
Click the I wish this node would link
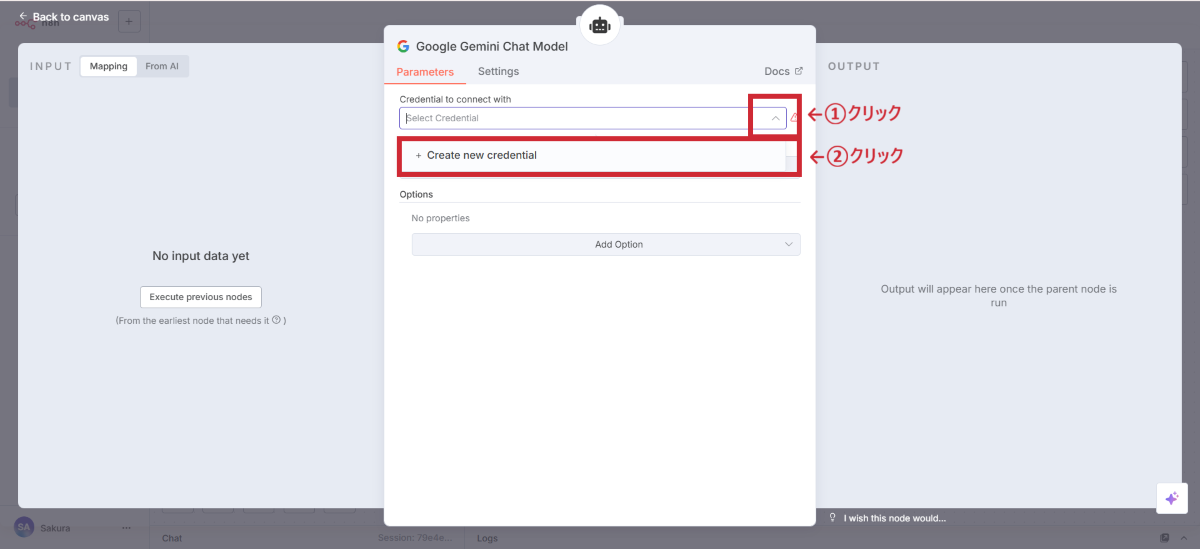click(894, 518)
